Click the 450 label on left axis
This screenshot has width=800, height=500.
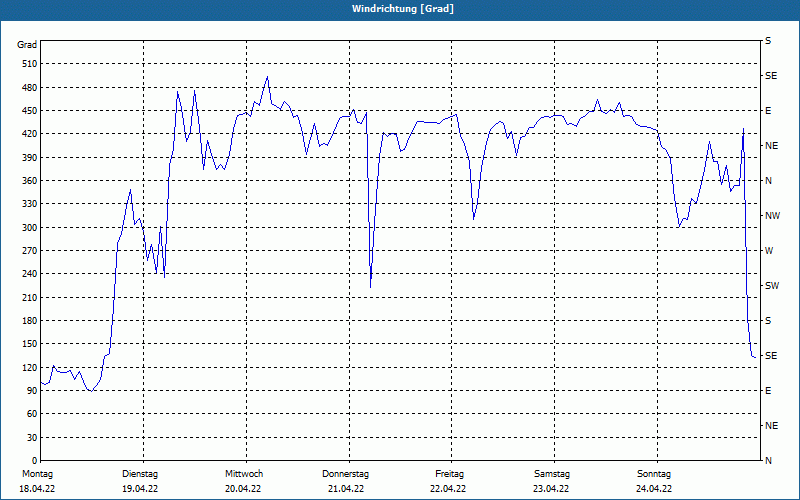[30, 111]
